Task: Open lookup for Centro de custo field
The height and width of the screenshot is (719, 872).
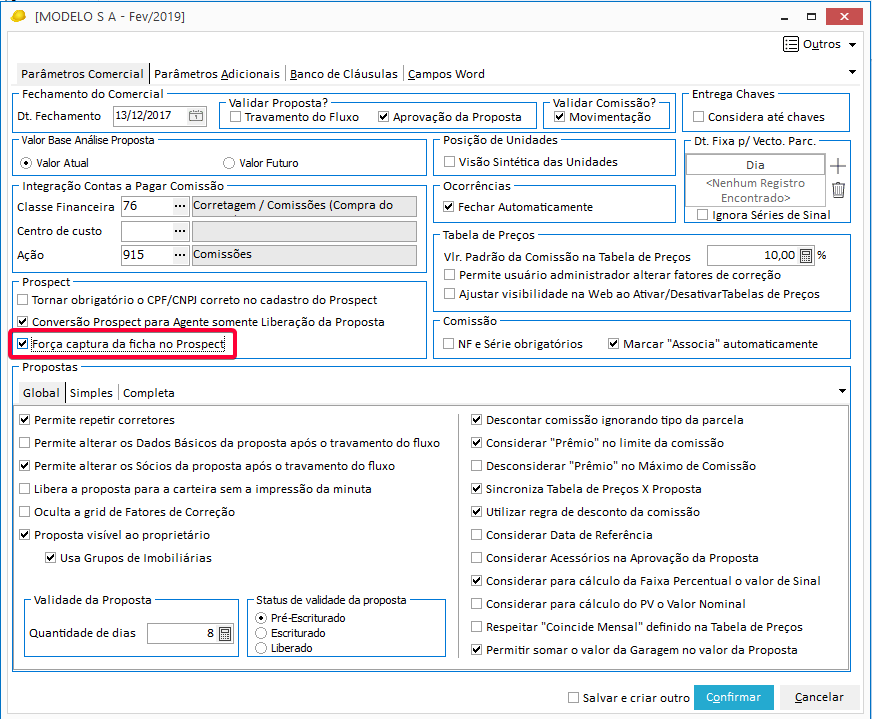Action: pyautogui.click(x=180, y=231)
